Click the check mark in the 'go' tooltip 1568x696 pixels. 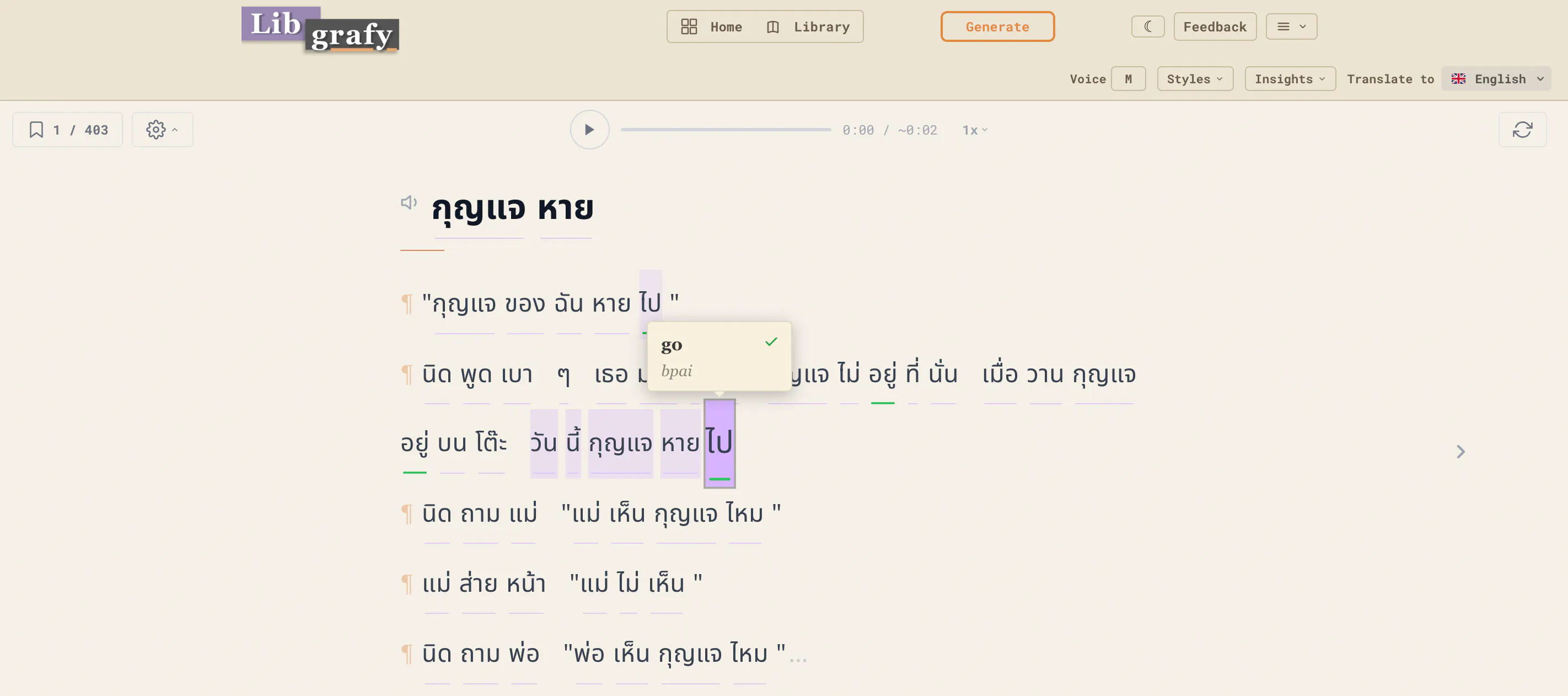(771, 342)
